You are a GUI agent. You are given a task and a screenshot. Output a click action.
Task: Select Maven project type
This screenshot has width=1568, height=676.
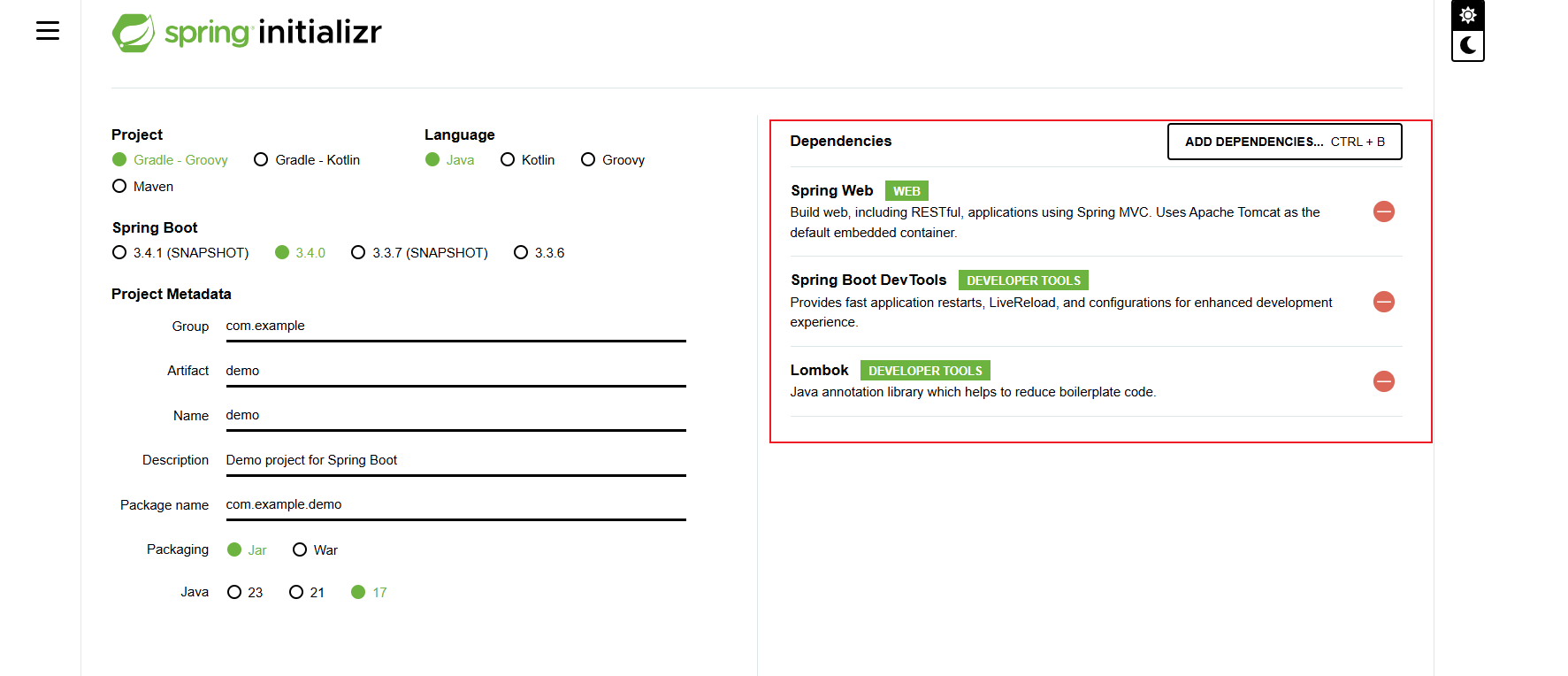143,187
